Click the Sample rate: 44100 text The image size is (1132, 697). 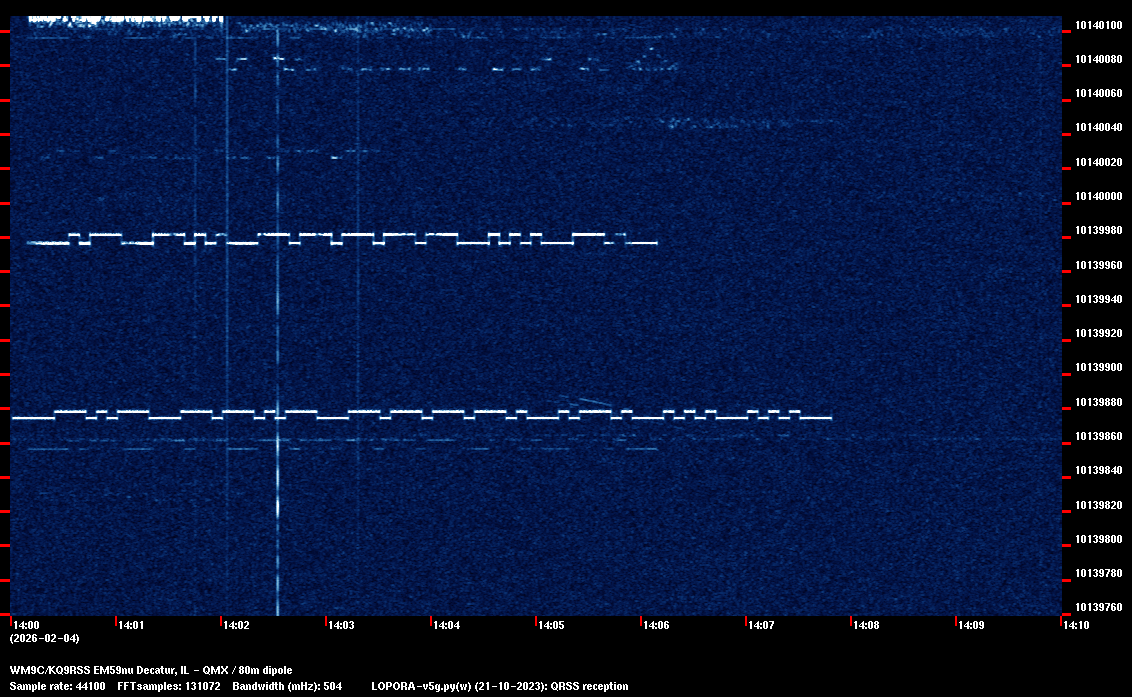[x=57, y=686]
